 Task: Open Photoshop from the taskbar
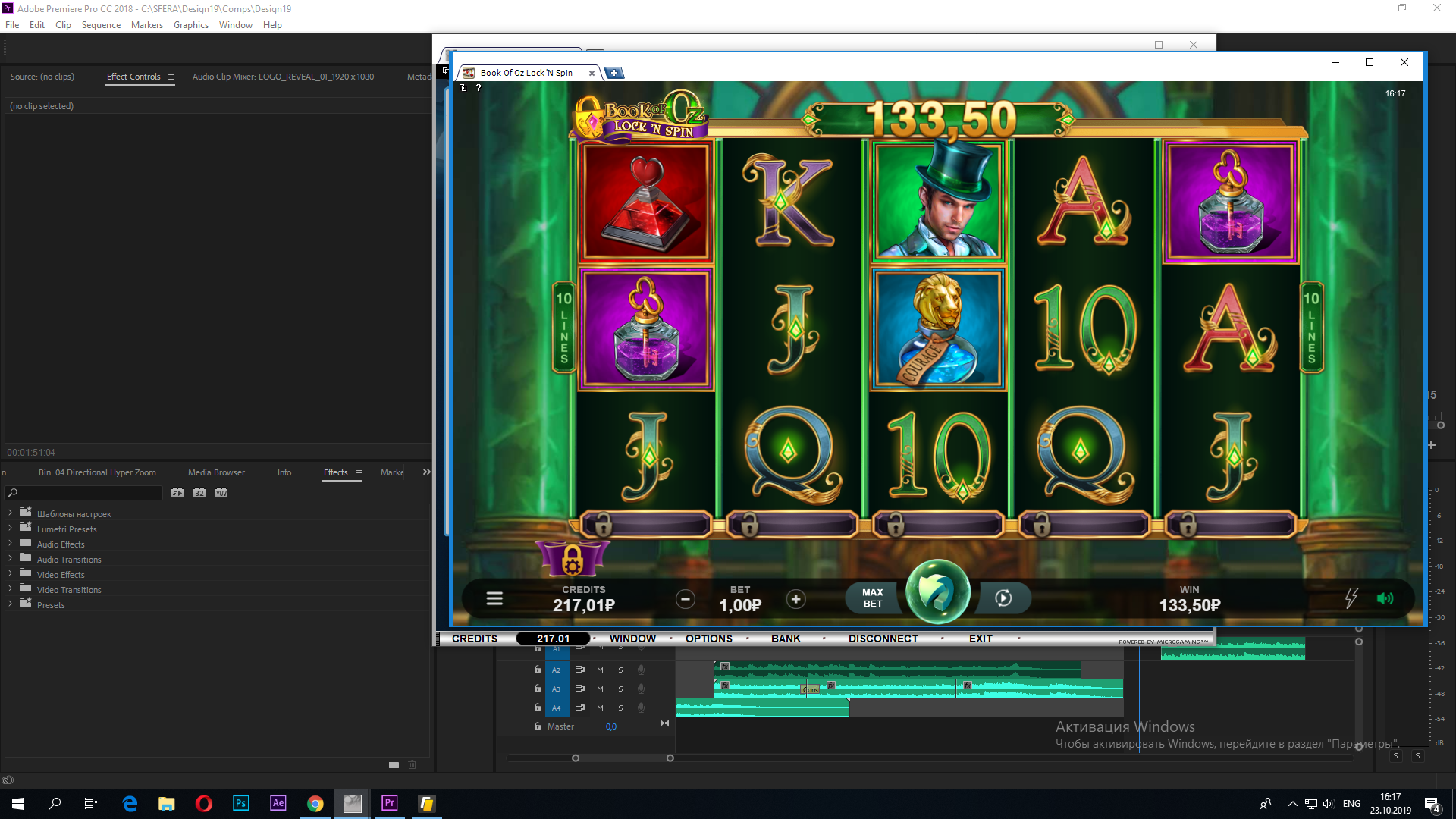click(241, 803)
